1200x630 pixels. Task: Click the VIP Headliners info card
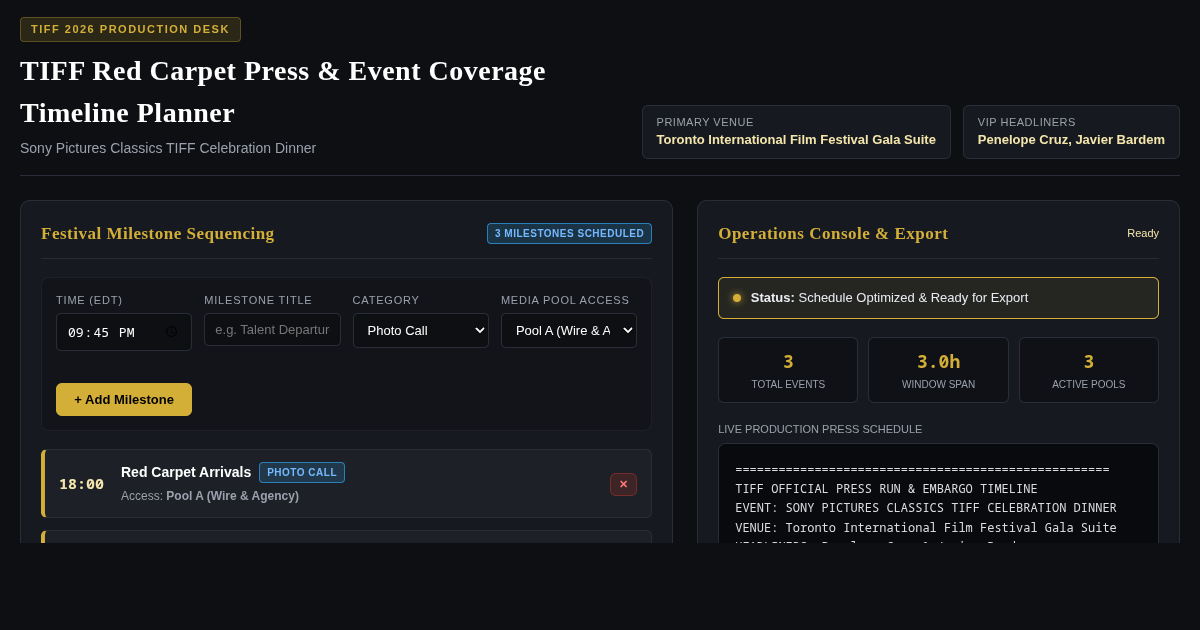pyautogui.click(x=1071, y=132)
